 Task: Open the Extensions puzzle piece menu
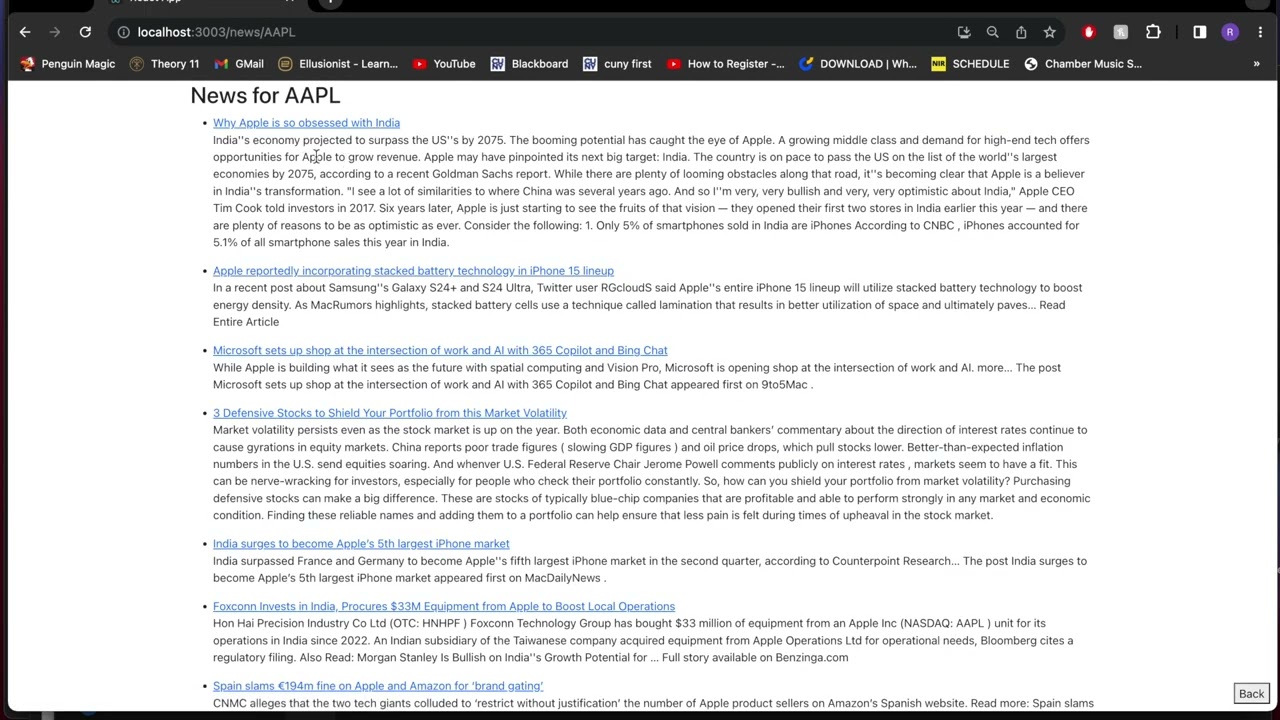pyautogui.click(x=1153, y=32)
